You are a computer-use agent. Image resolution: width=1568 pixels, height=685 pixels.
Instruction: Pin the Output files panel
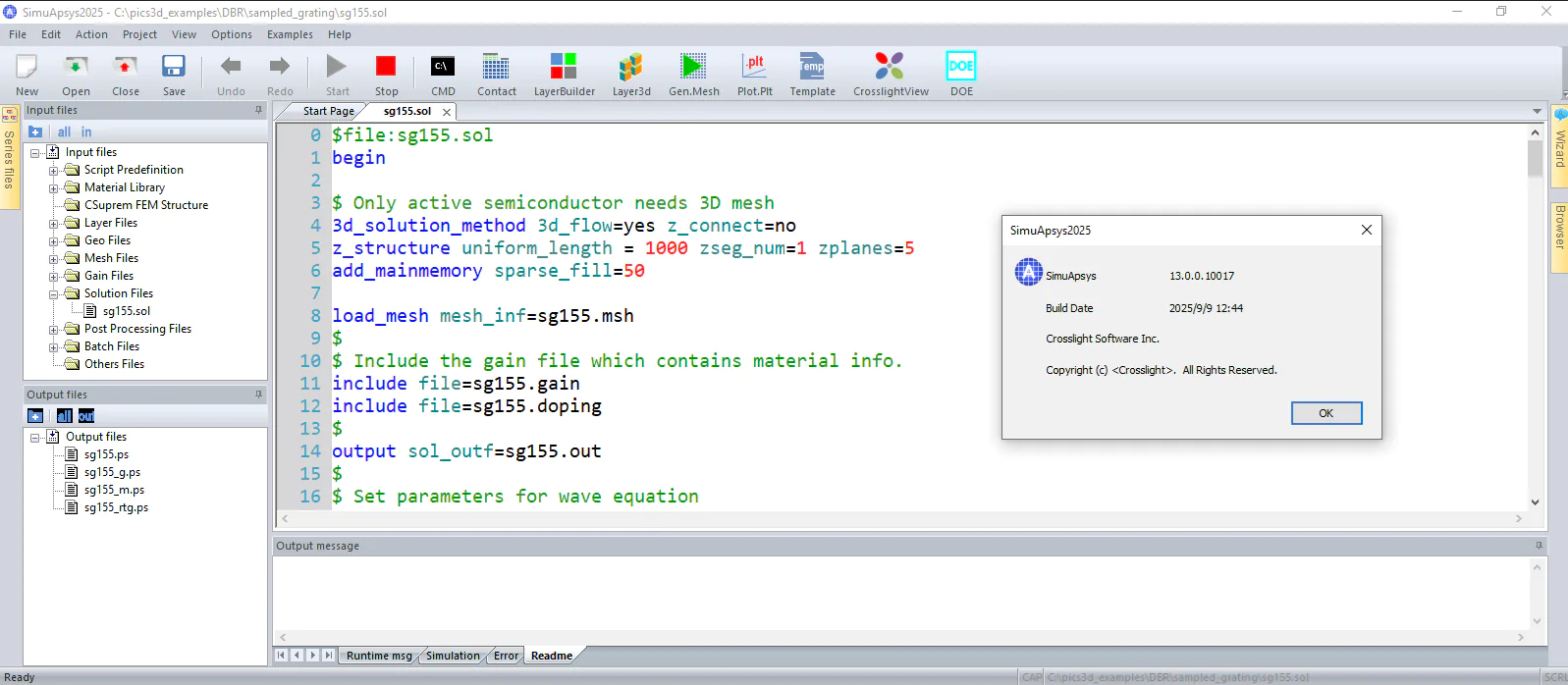click(x=258, y=395)
